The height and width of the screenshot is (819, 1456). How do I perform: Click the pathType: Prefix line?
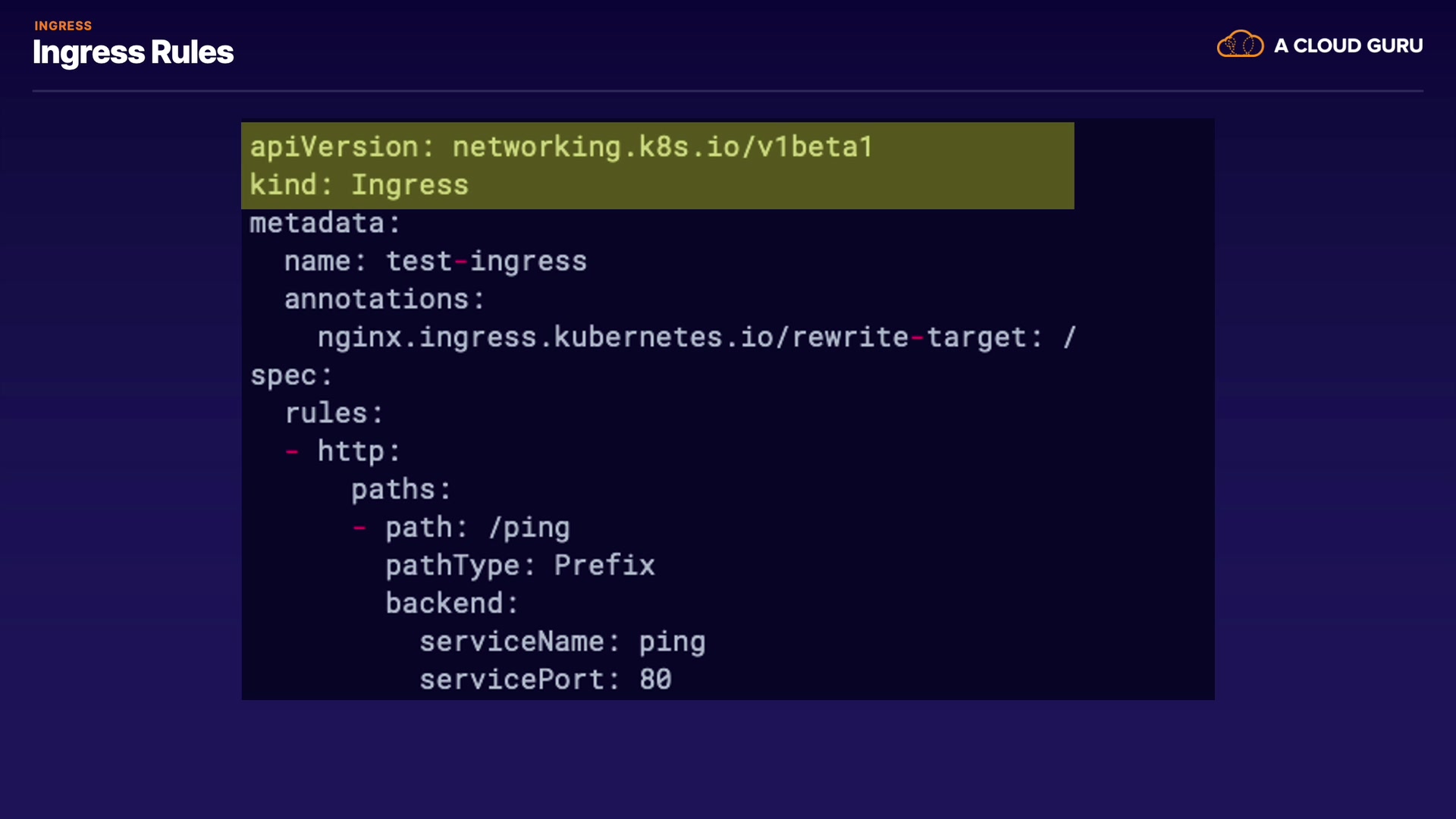(x=519, y=566)
